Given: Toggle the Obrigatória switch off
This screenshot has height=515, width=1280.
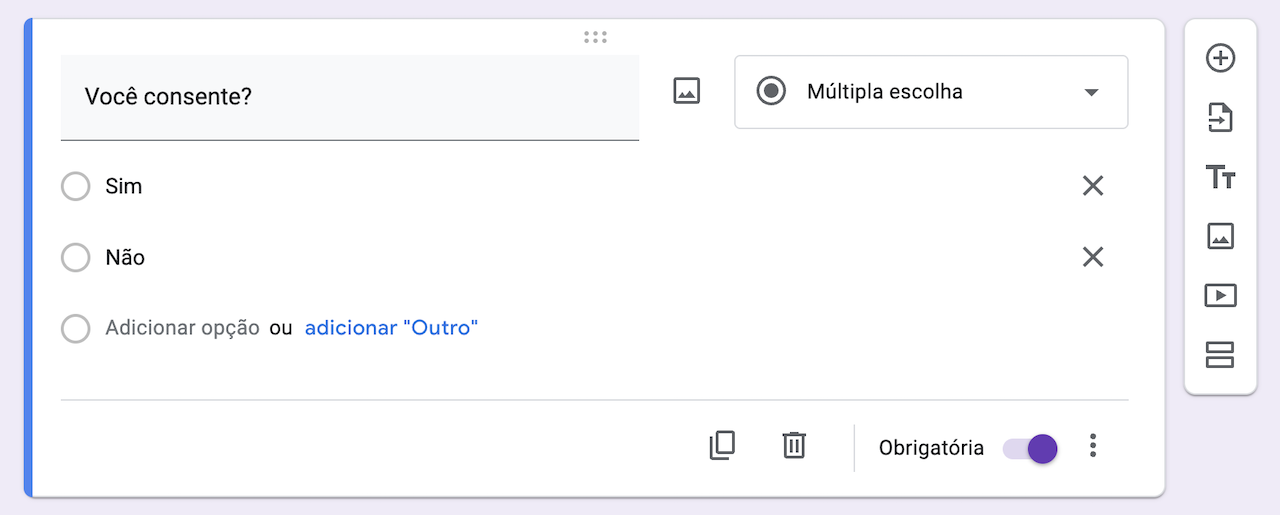Looking at the screenshot, I should pyautogui.click(x=1031, y=448).
